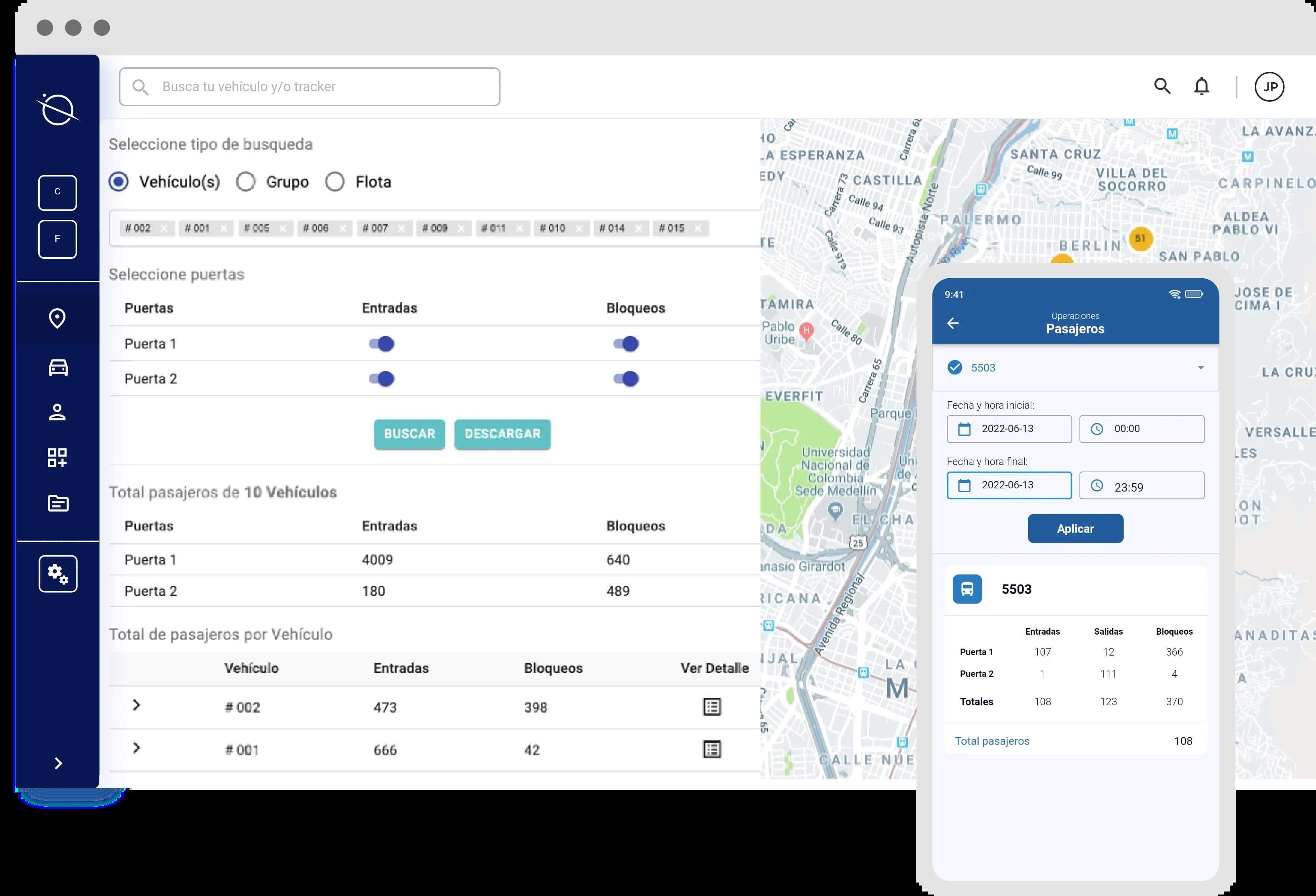Open the C sidebar shortcut
1316x896 pixels.
58,193
